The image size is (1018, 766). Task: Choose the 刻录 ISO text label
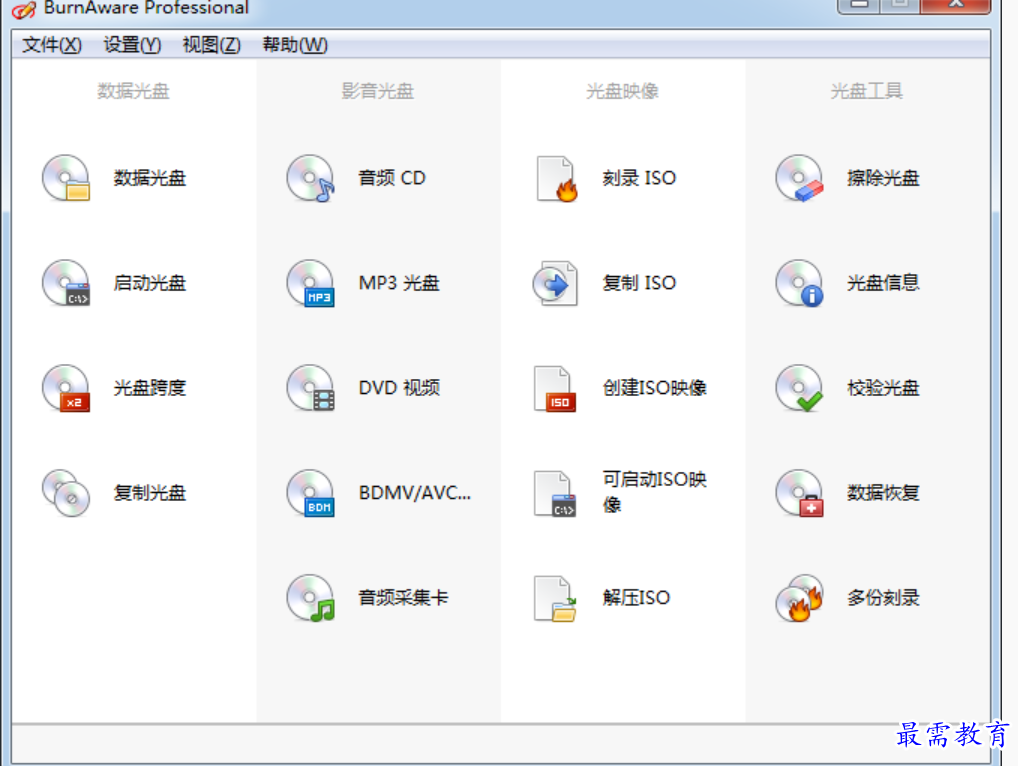point(639,178)
